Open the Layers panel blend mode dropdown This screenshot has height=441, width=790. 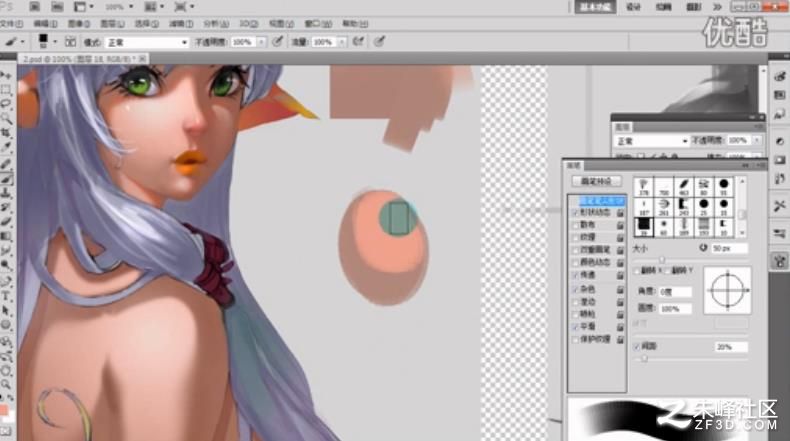(650, 141)
